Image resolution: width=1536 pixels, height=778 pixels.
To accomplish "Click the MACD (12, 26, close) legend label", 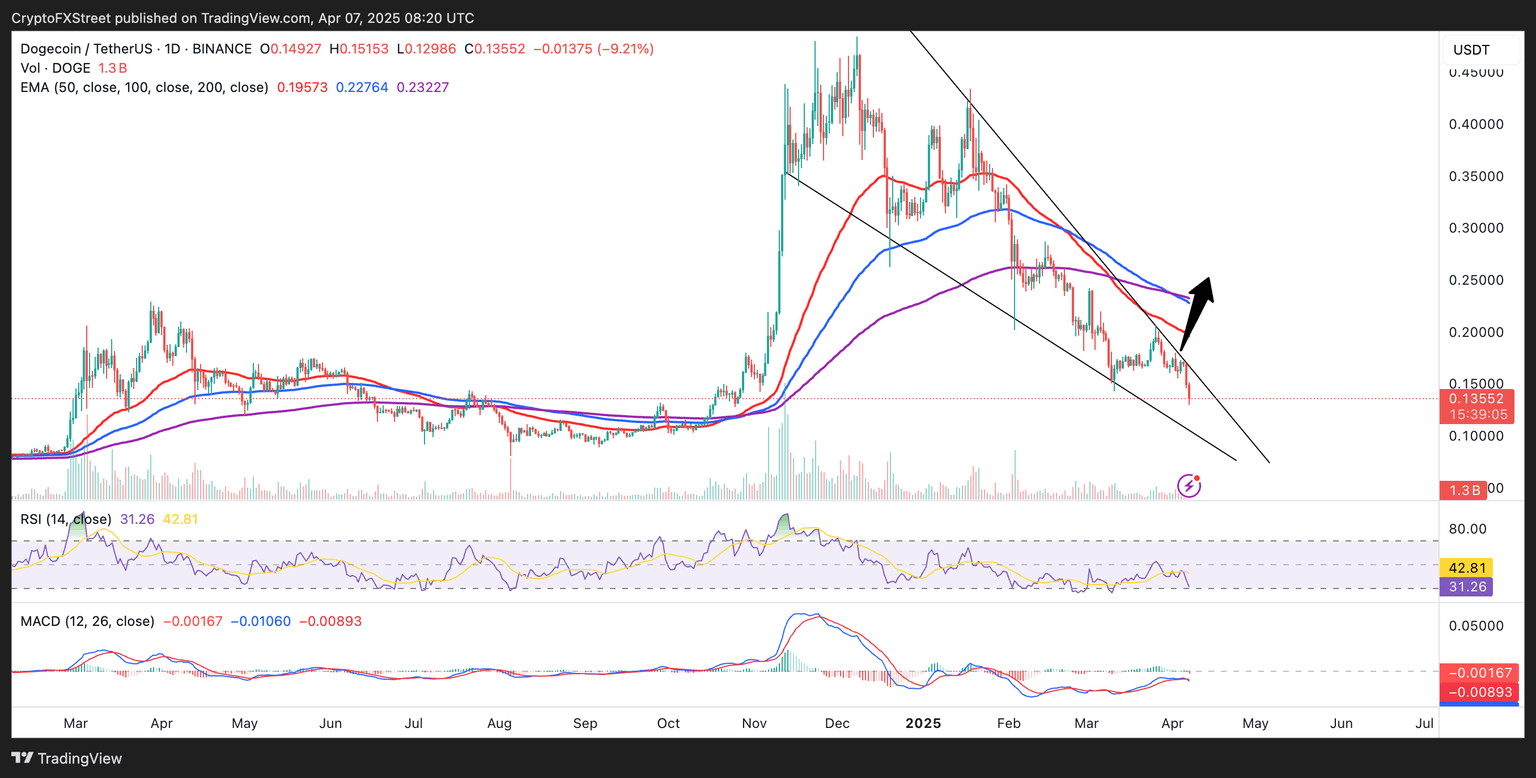I will pyautogui.click(x=88, y=621).
